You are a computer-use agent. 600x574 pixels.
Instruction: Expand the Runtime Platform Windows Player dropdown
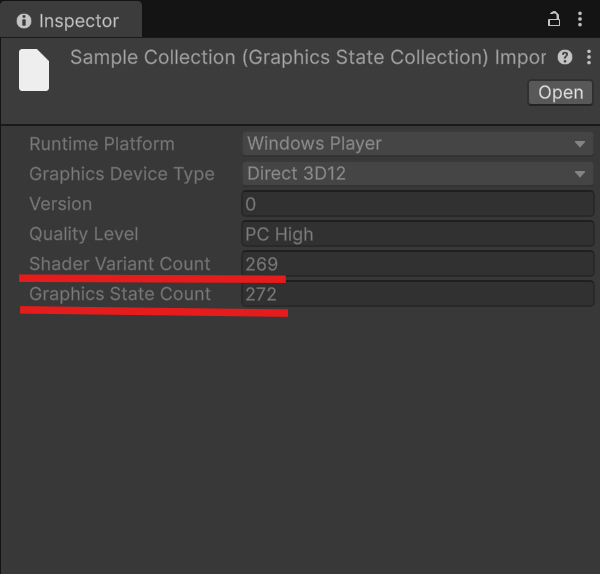tap(417, 144)
